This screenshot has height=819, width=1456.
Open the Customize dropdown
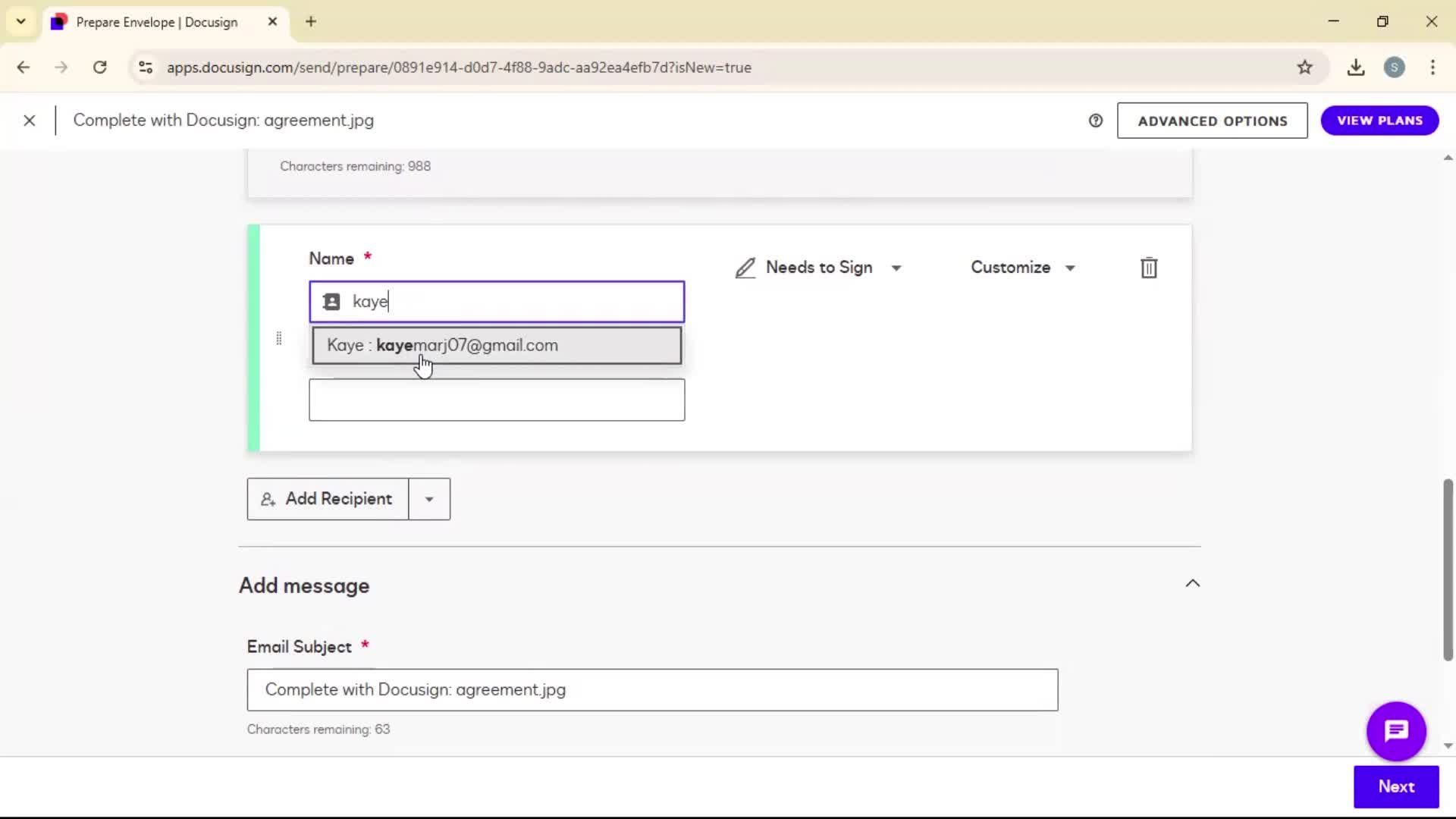1023,268
